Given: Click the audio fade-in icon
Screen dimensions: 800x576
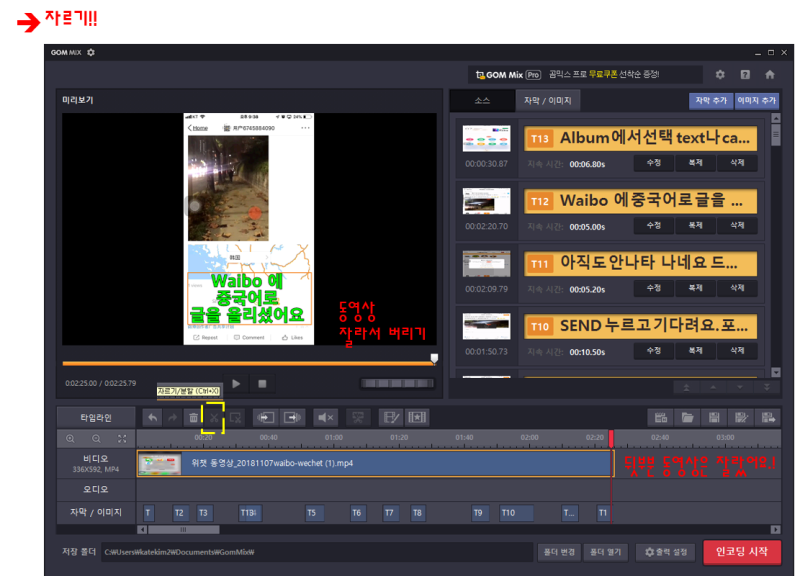Looking at the screenshot, I should tap(265, 418).
